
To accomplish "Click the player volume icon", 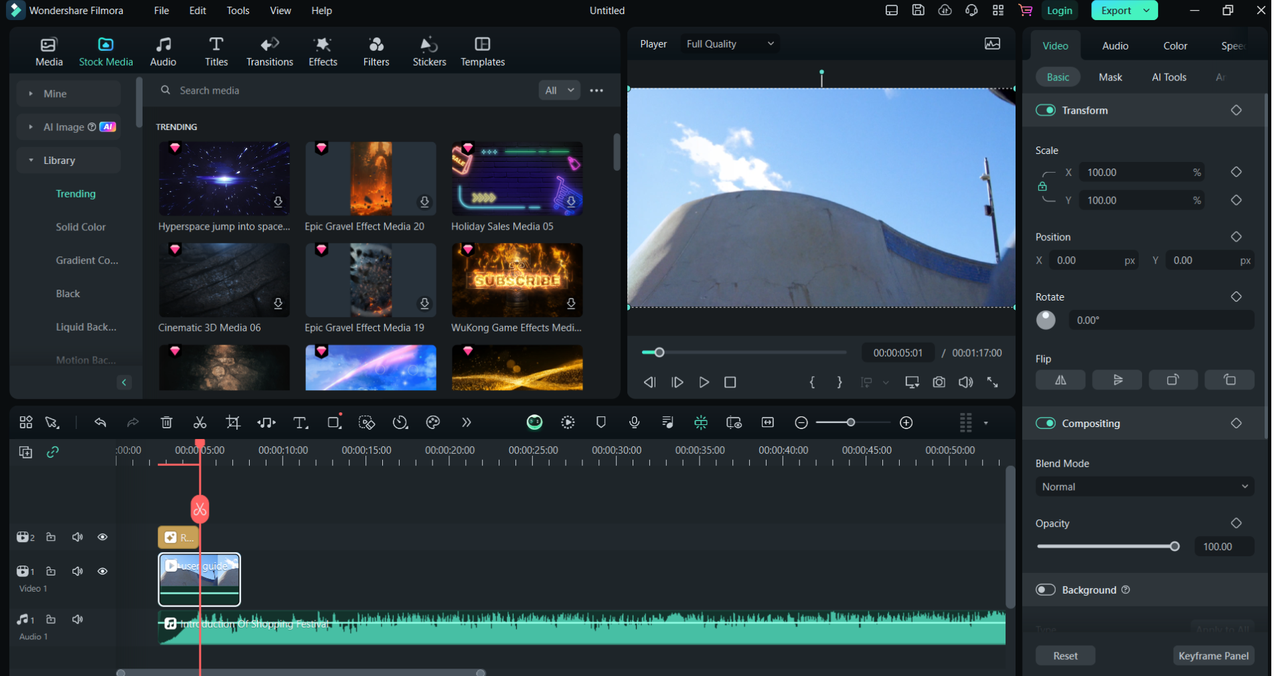I will 965,382.
